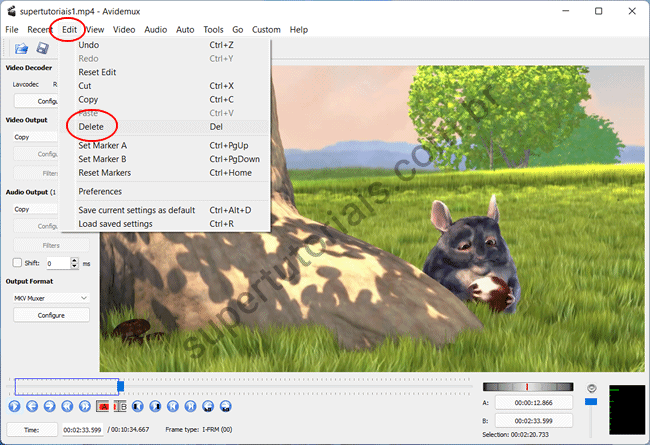Screen dimensions: 650x445
Task: Increase the Shift value with spinner arrow
Action: [x=76, y=260]
